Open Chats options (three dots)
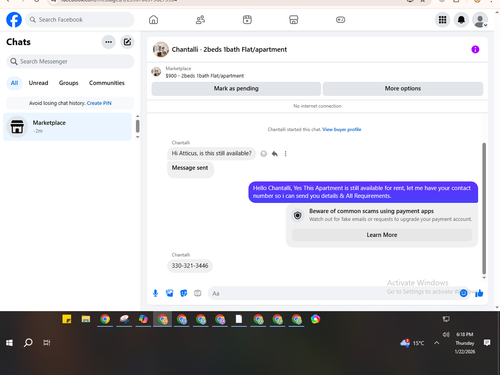 coord(108,42)
